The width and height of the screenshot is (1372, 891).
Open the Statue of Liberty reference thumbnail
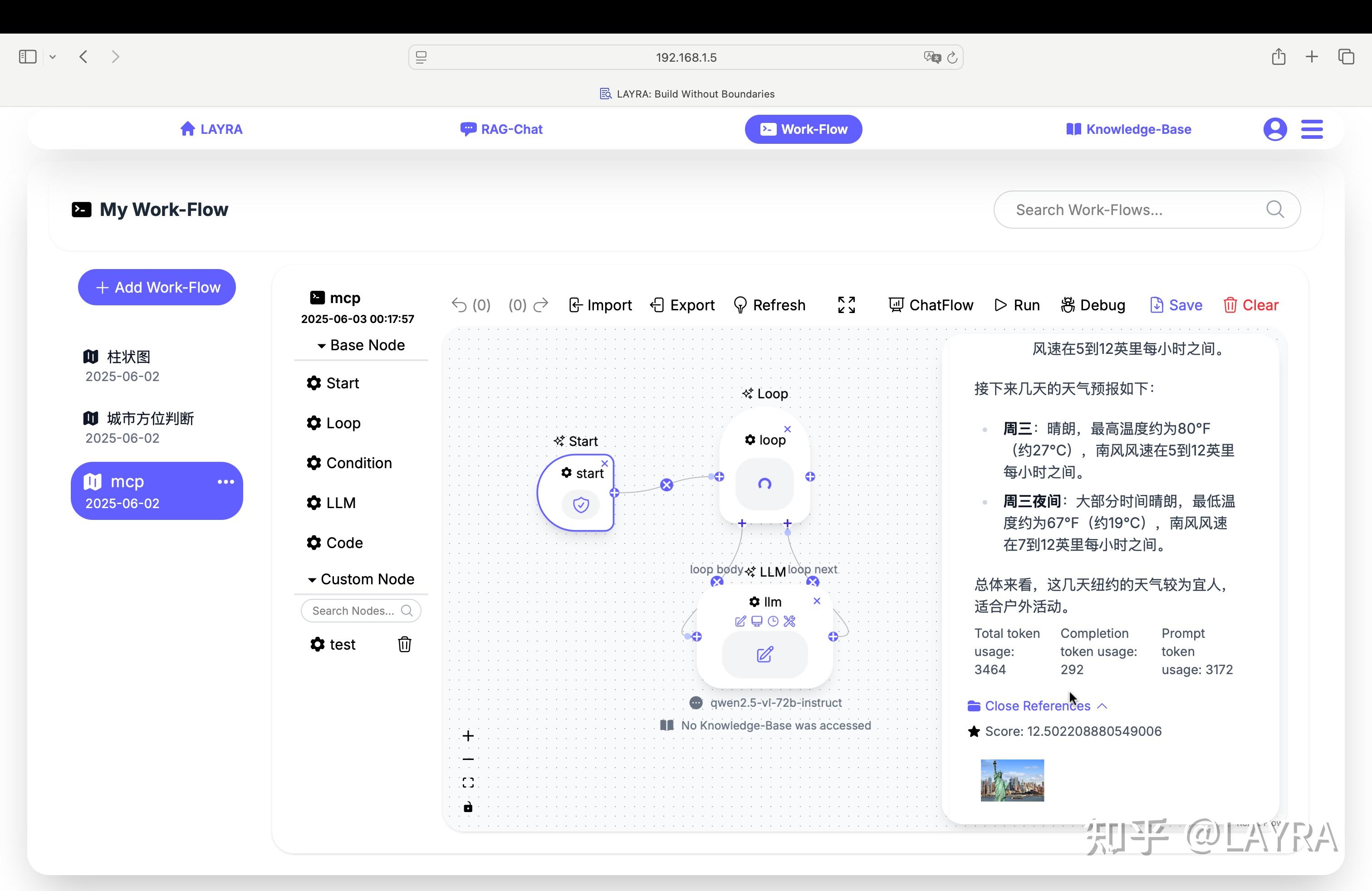click(1012, 780)
